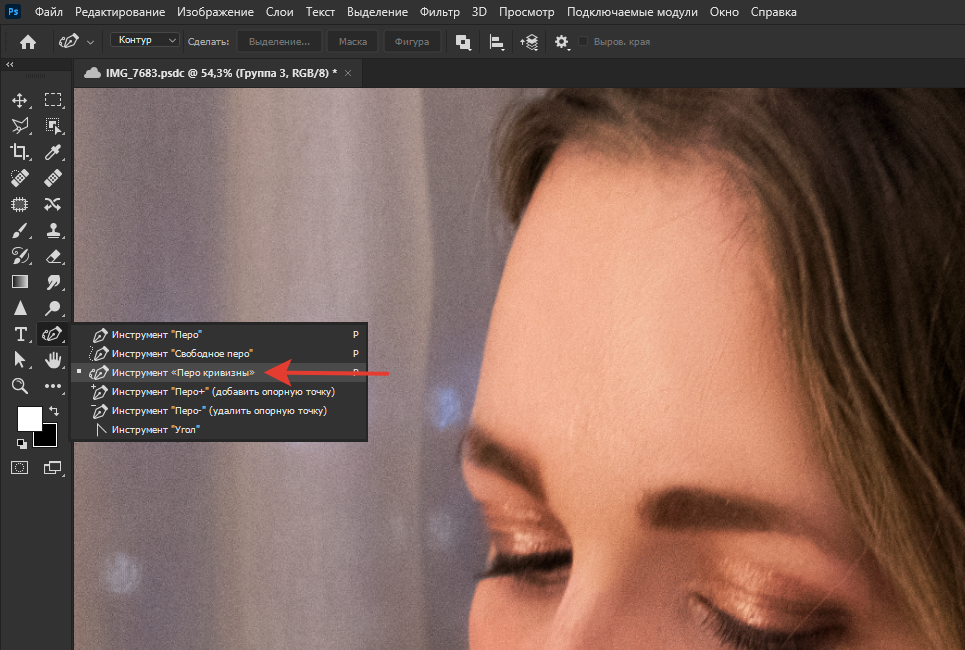Select the Zoom magnifier tool

pos(20,386)
